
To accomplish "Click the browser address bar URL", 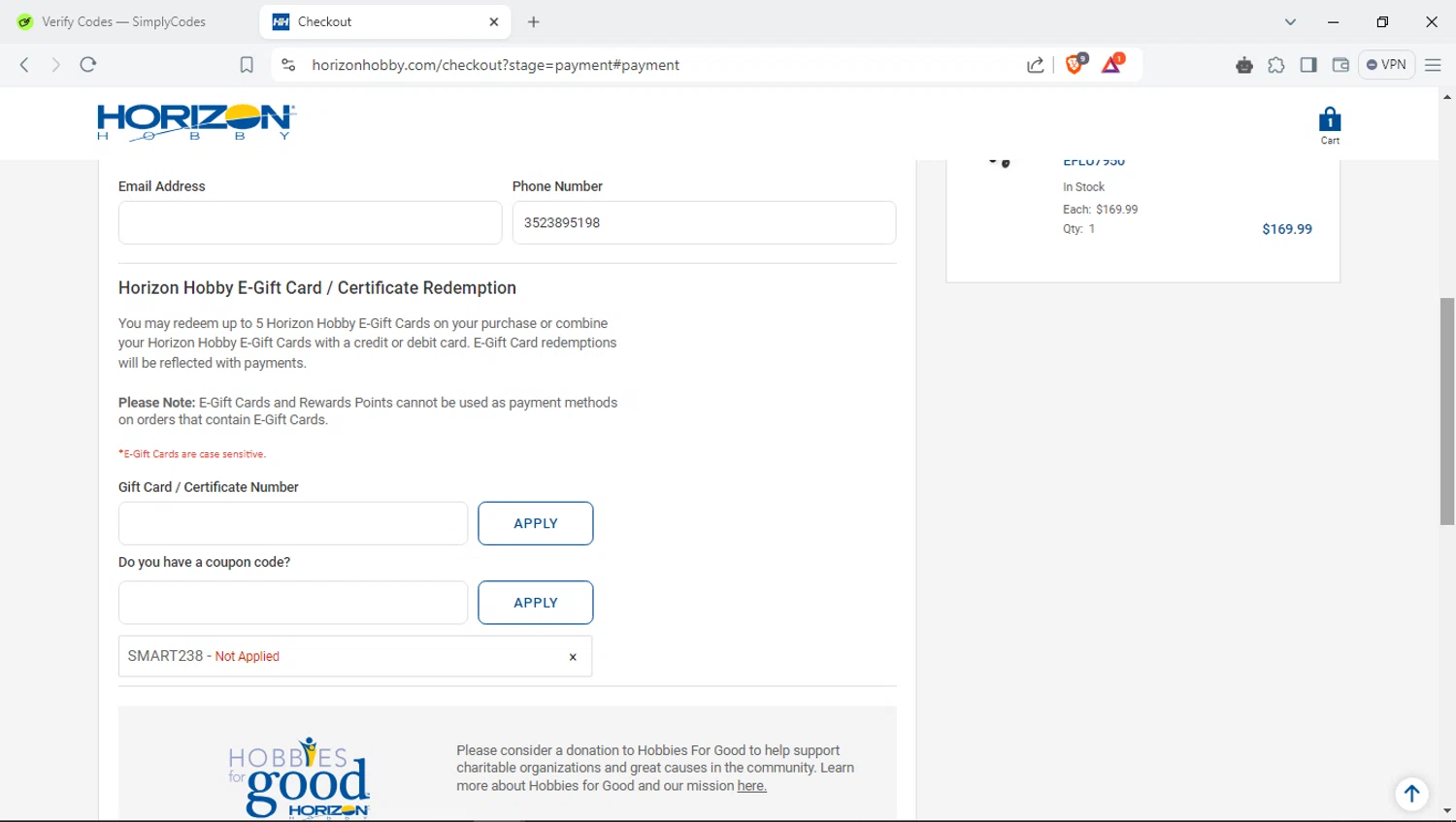I will [495, 65].
